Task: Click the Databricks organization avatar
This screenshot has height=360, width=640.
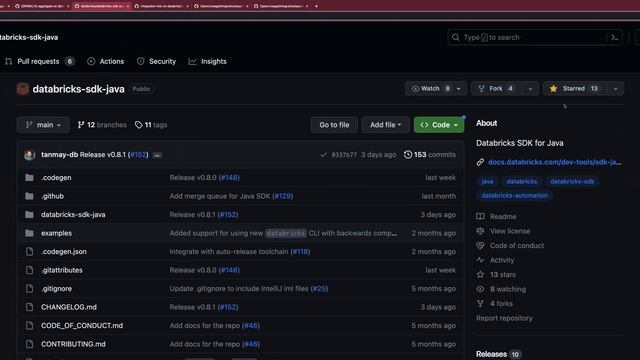Action: pyautogui.click(x=23, y=89)
